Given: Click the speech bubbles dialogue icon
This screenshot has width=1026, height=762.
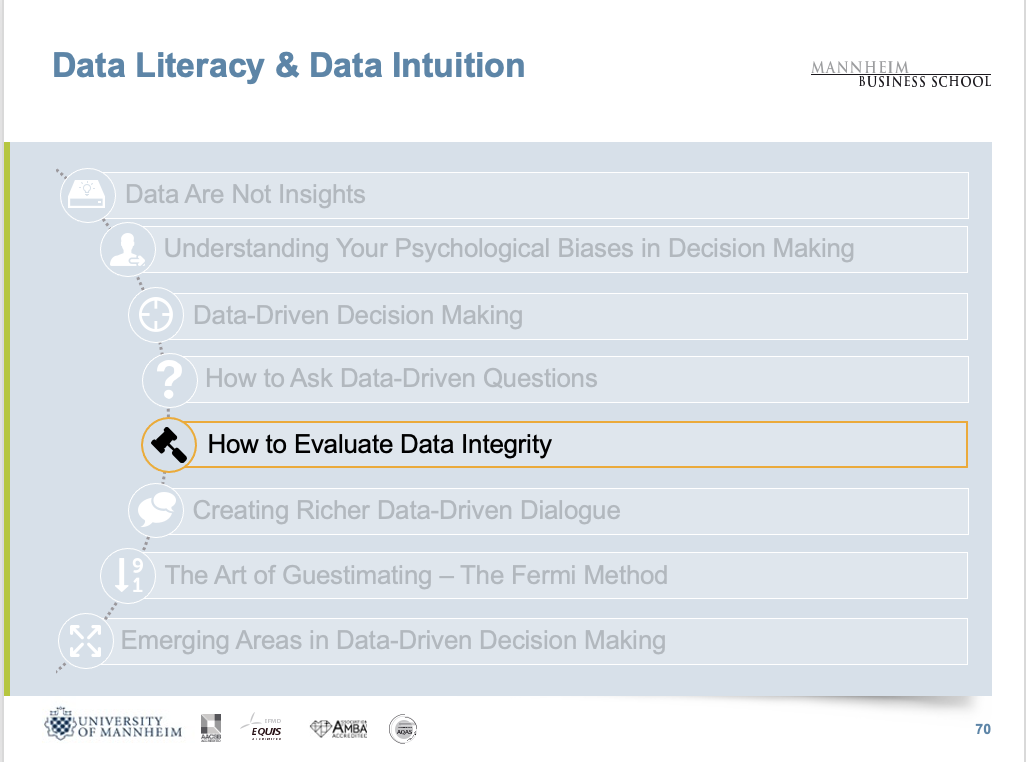Looking at the screenshot, I should [155, 510].
